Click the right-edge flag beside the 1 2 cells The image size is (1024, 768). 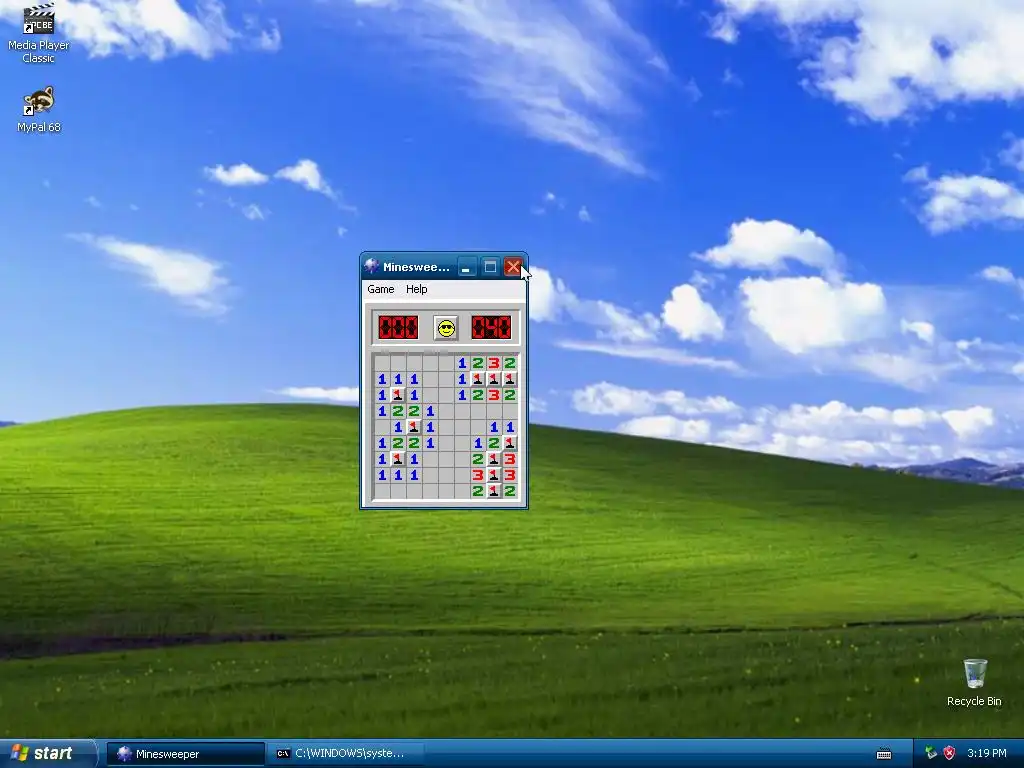(510, 443)
